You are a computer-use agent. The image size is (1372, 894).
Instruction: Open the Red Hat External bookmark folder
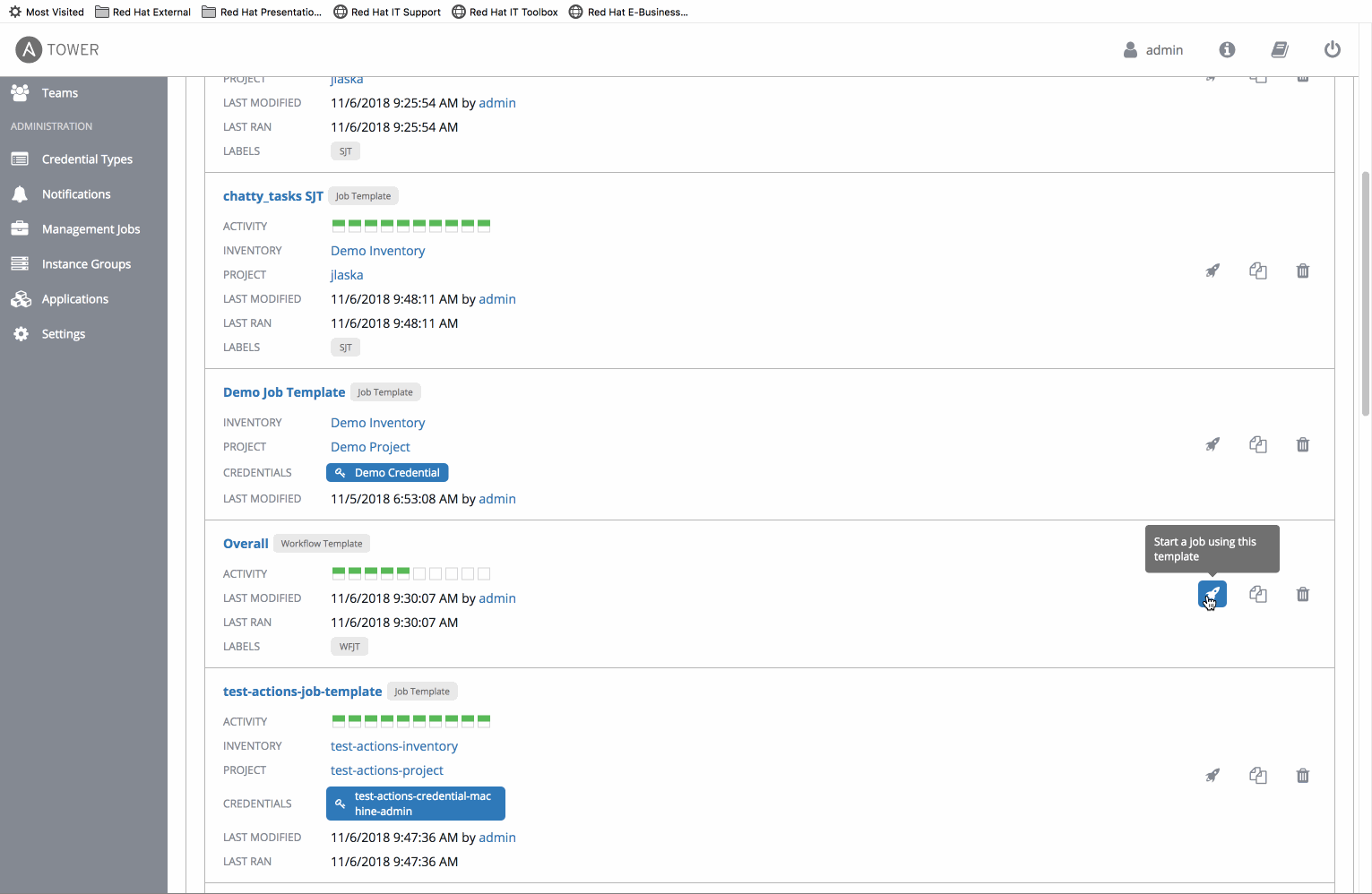click(143, 12)
